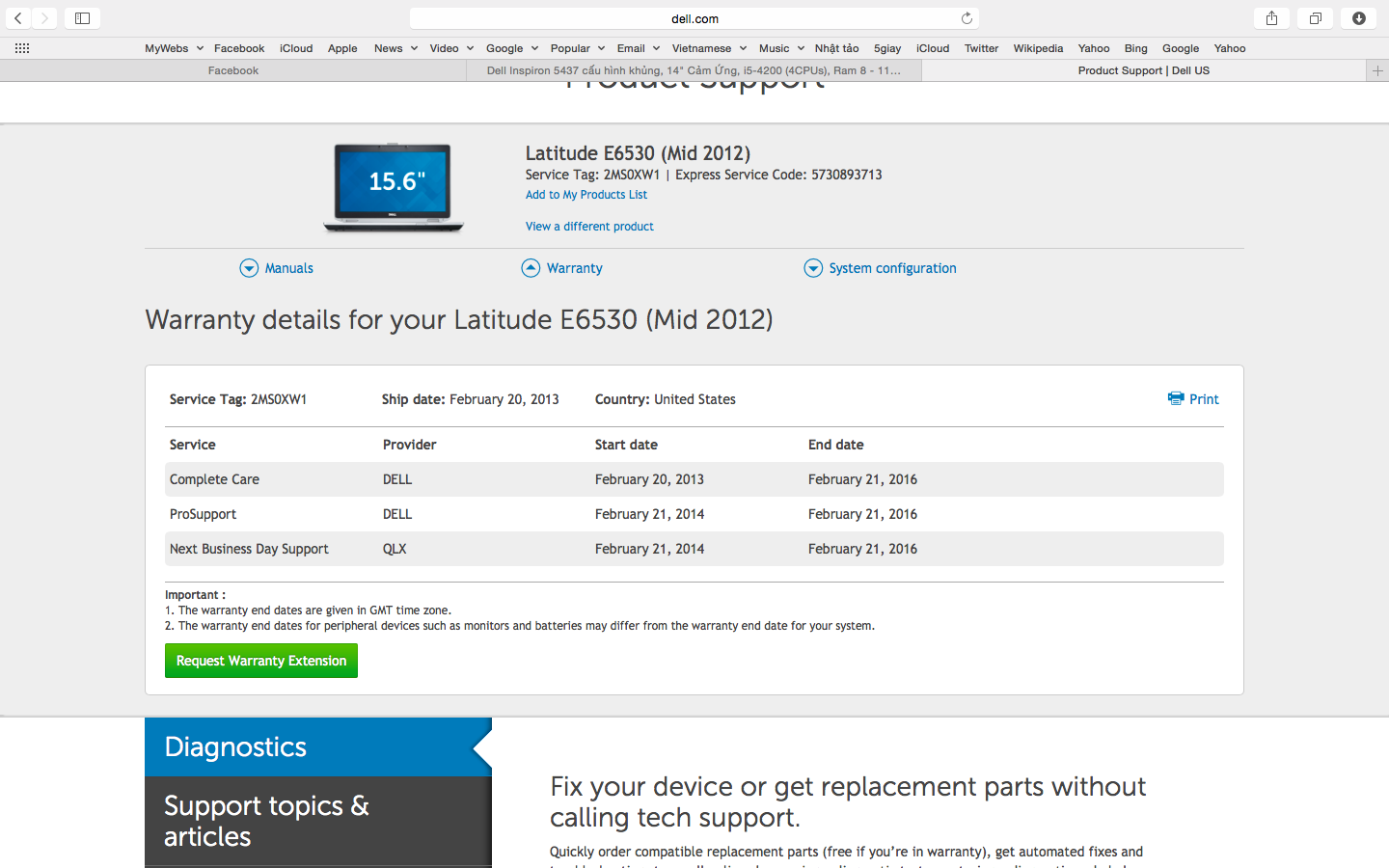Open the Music bookmarks dropdown
Viewport: 1389px width, 868px height.
coord(781,48)
